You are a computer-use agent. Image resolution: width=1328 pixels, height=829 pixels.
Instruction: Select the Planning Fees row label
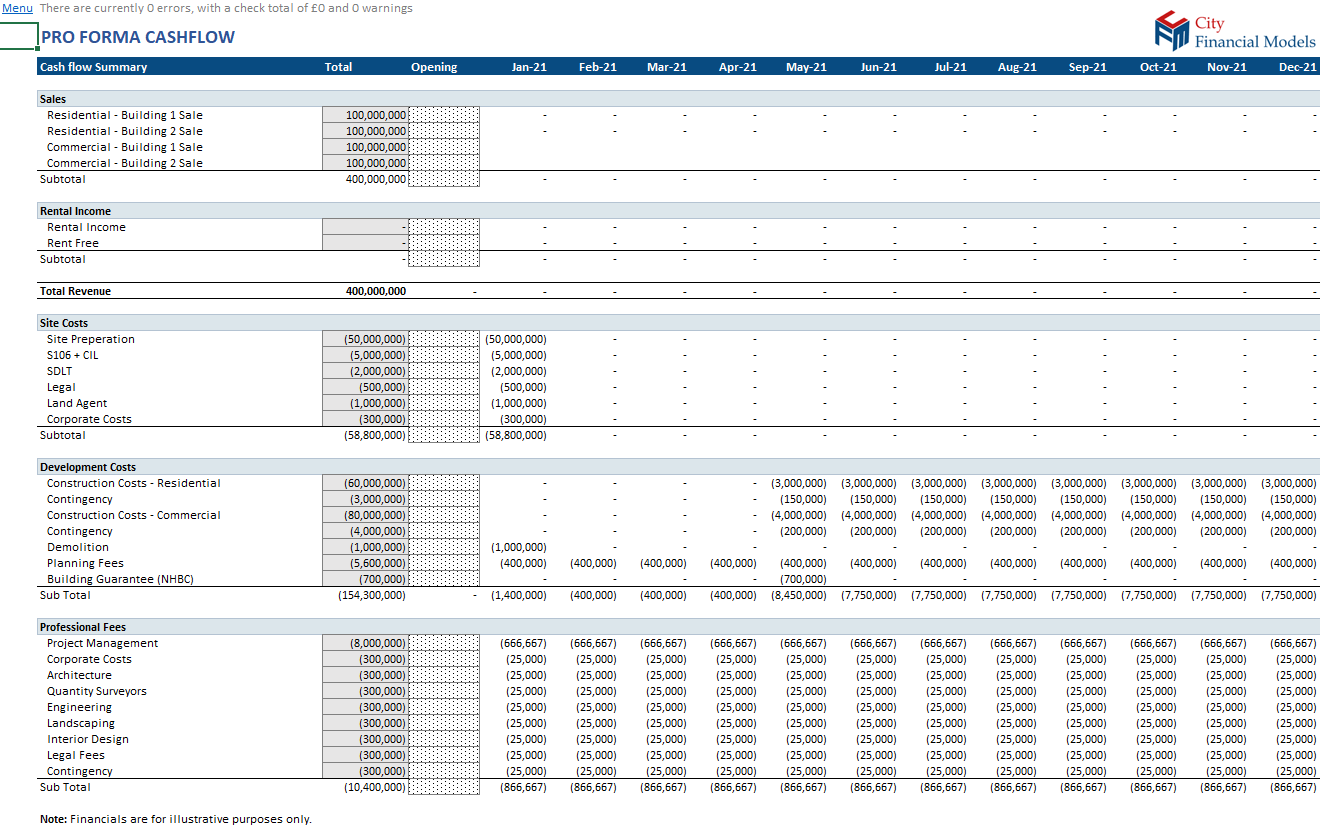coord(85,563)
